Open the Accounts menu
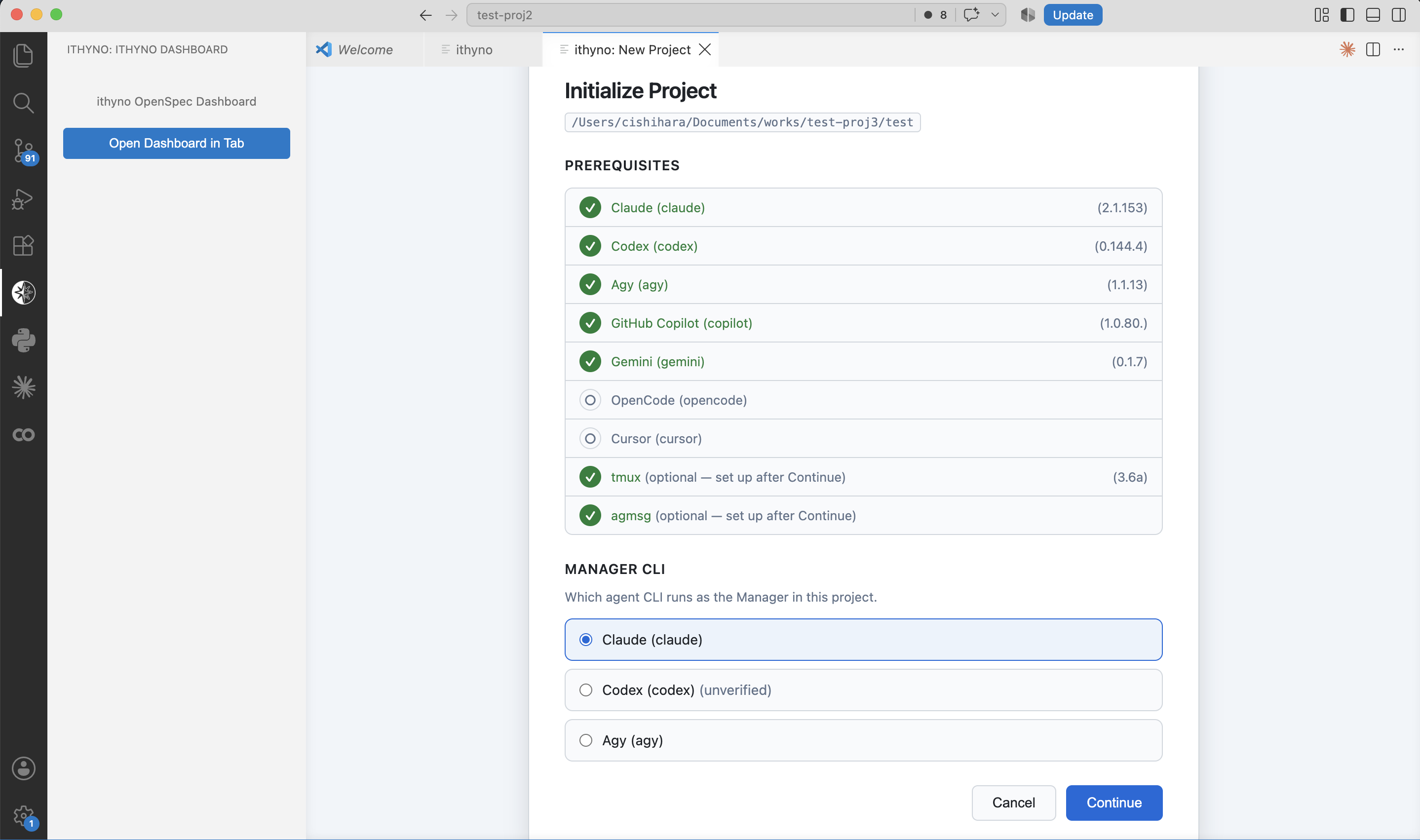 coord(23,768)
